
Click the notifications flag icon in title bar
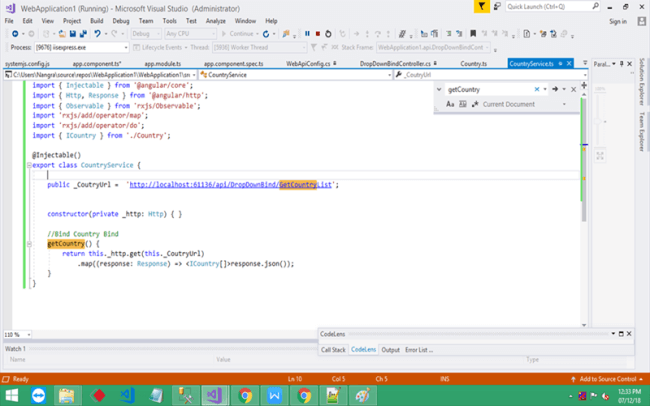tap(482, 6)
